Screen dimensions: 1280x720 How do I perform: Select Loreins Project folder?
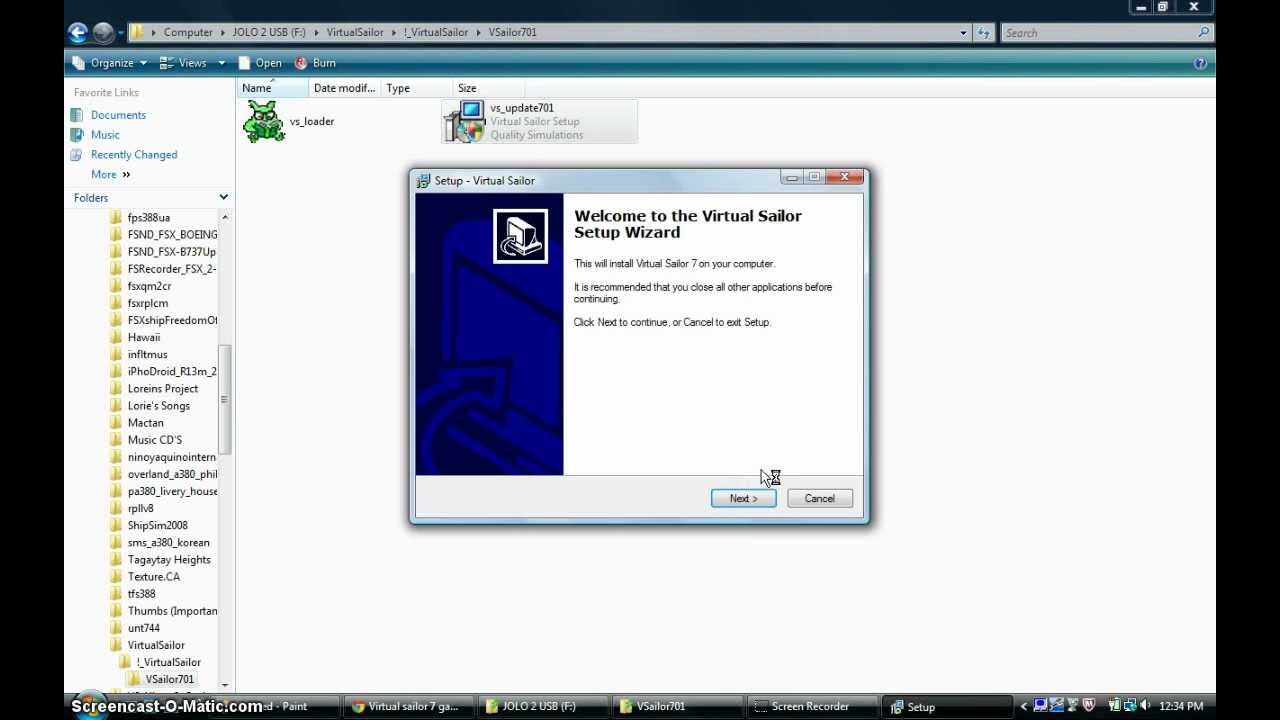point(163,388)
